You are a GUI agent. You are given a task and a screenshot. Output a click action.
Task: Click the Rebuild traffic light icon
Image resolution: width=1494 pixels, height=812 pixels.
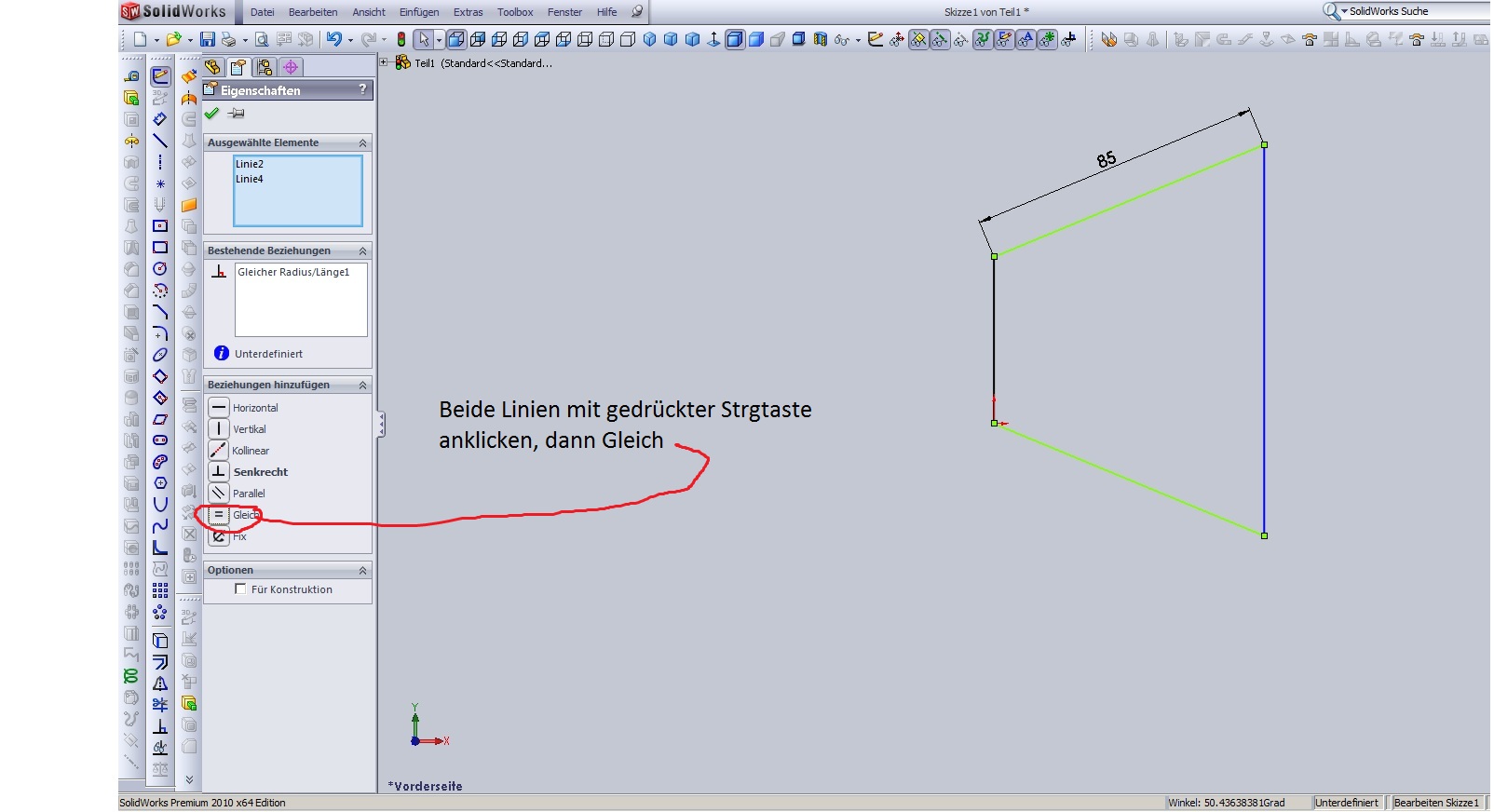pos(401,39)
